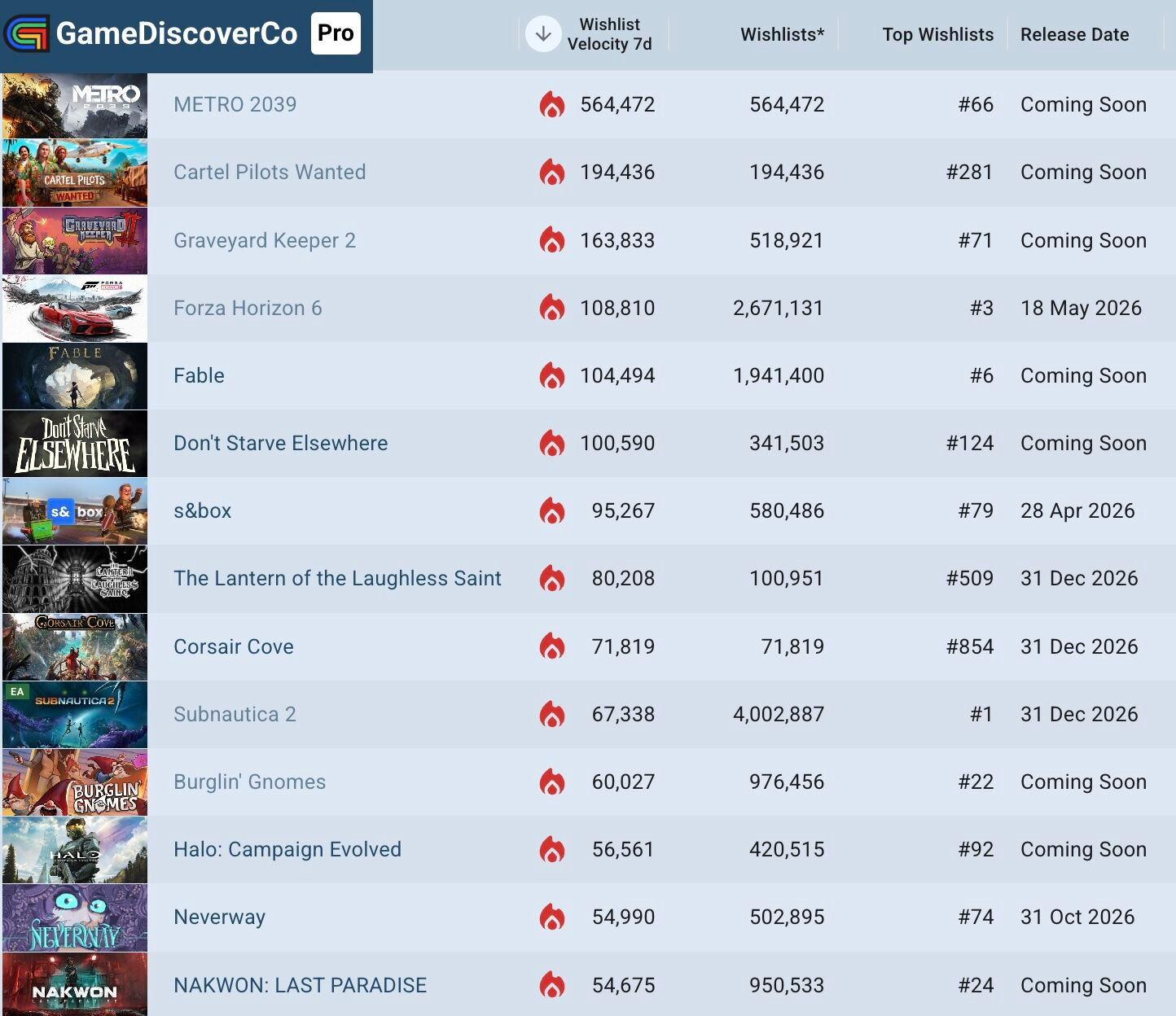Click the wishlists value 4,002,887
This screenshot has height=1016, width=1176.
pyautogui.click(x=779, y=714)
